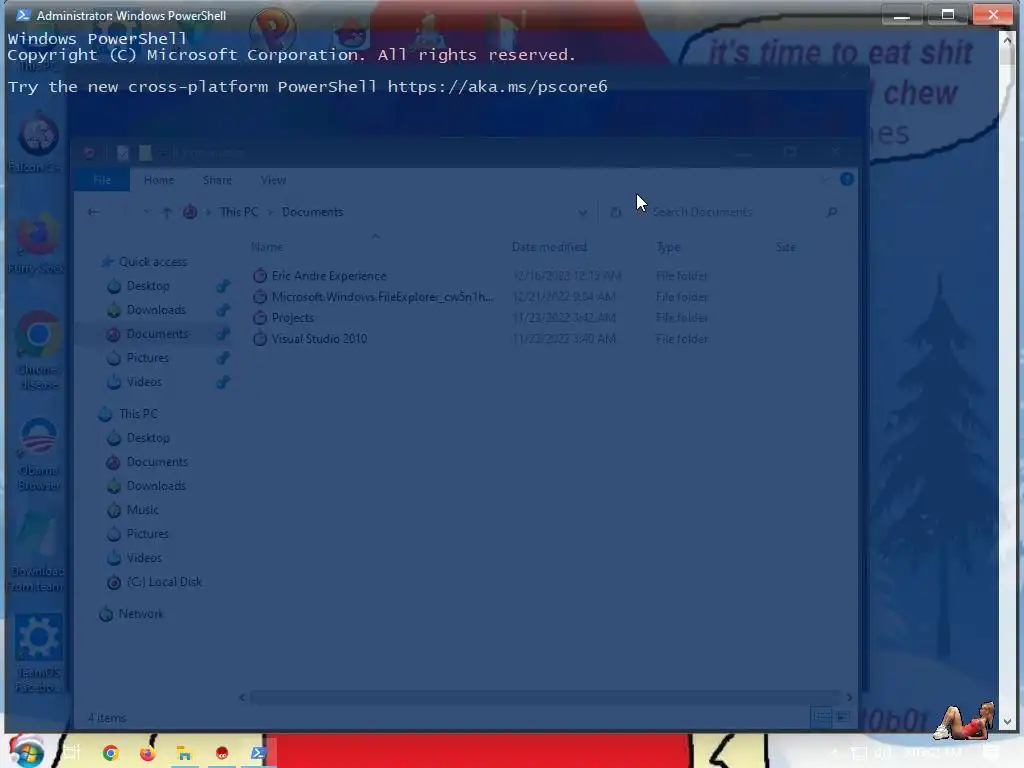Open the gear settings desktop shortcut

coord(38,637)
